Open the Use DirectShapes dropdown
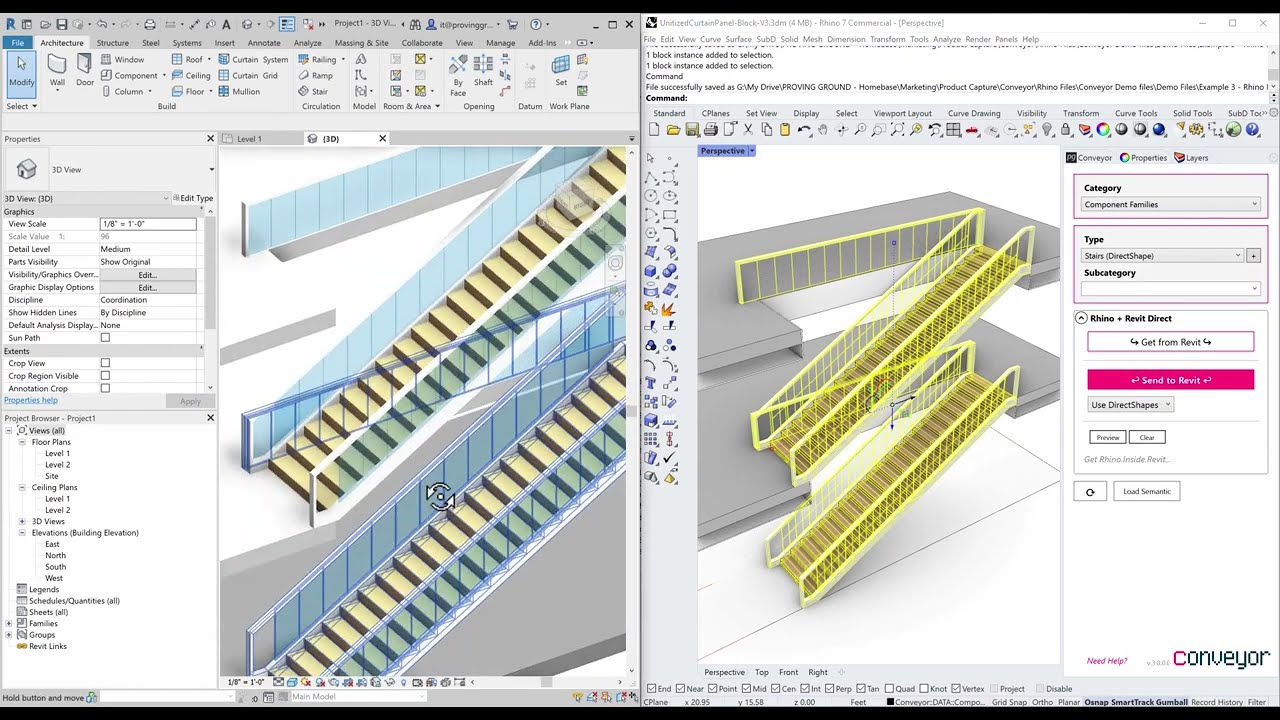Viewport: 1280px width, 720px height. click(x=1130, y=404)
